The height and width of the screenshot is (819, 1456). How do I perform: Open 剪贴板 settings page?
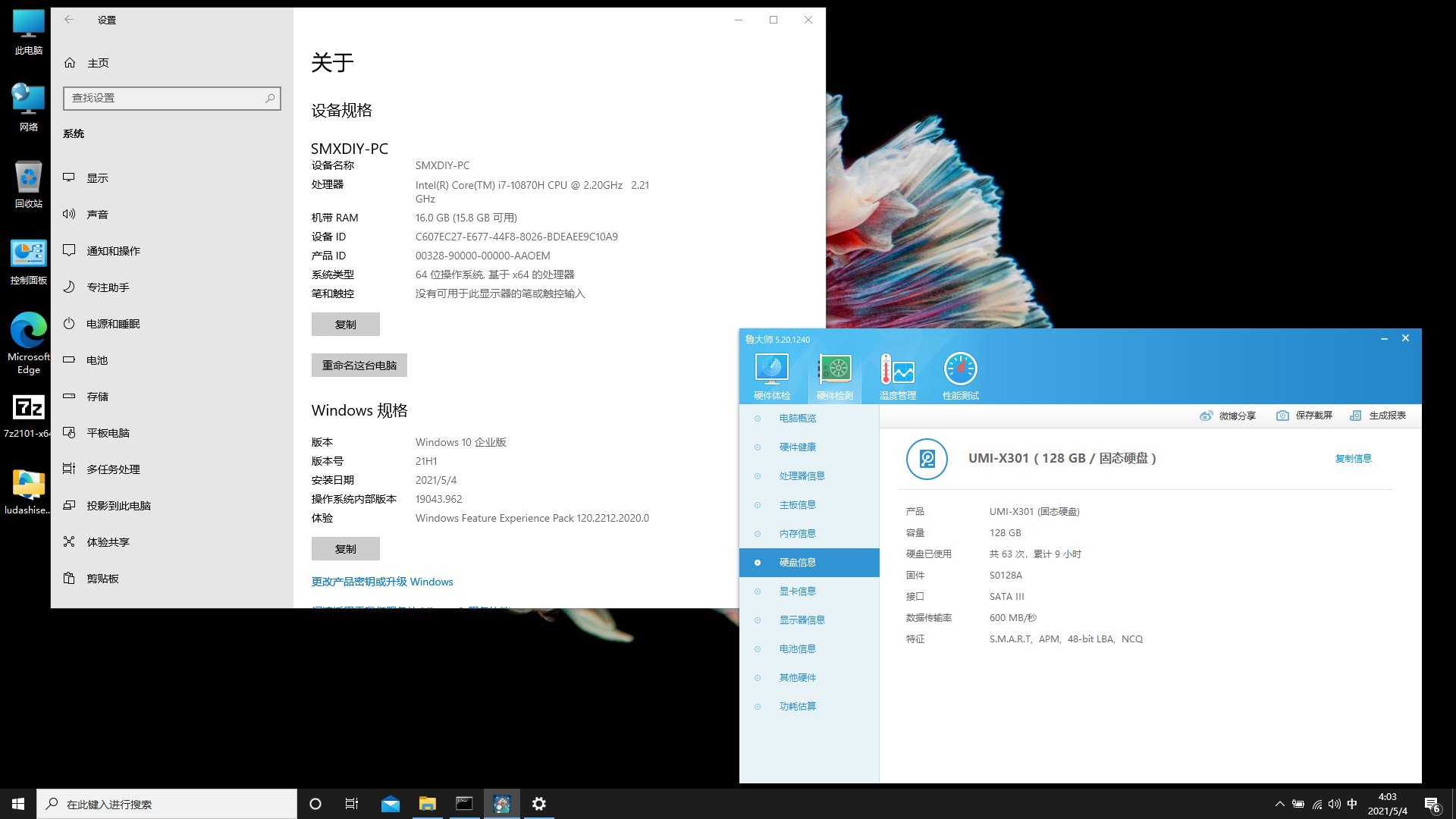click(172, 579)
